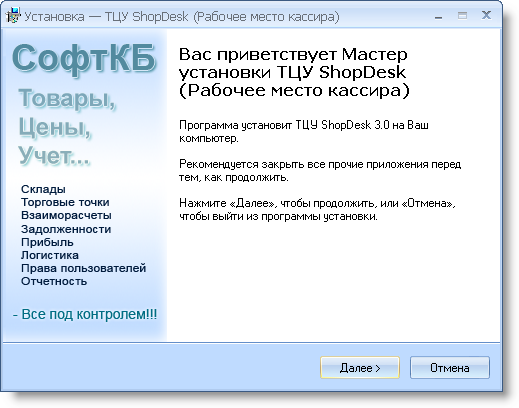Click the Задолженности entry in the banner

[66, 229]
